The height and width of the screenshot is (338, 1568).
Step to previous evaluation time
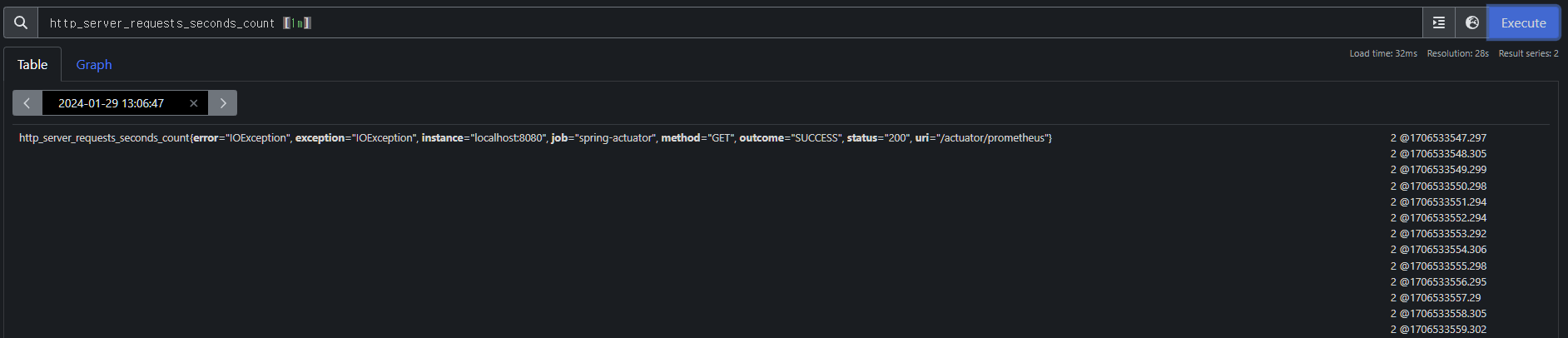[x=27, y=103]
